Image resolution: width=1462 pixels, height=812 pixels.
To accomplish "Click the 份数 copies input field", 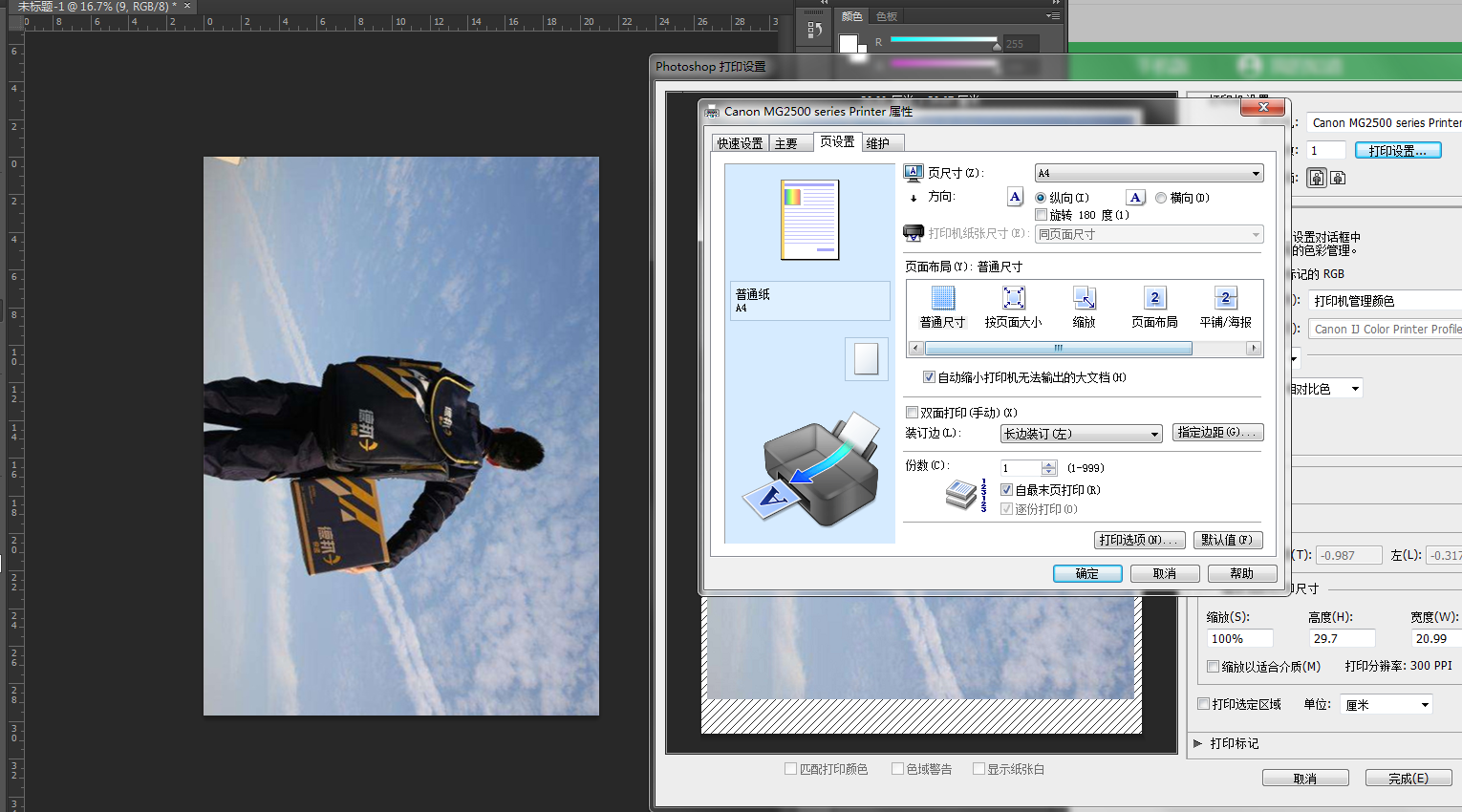I will [x=1021, y=468].
